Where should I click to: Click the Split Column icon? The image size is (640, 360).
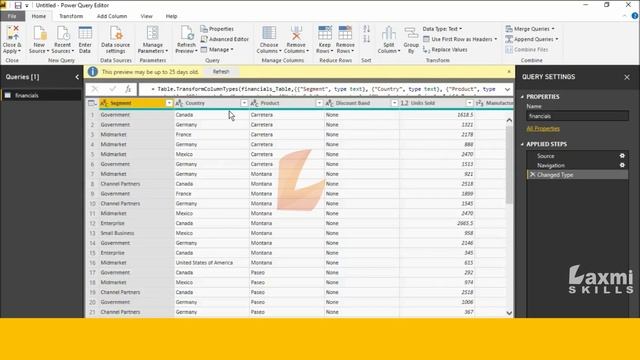[389, 33]
